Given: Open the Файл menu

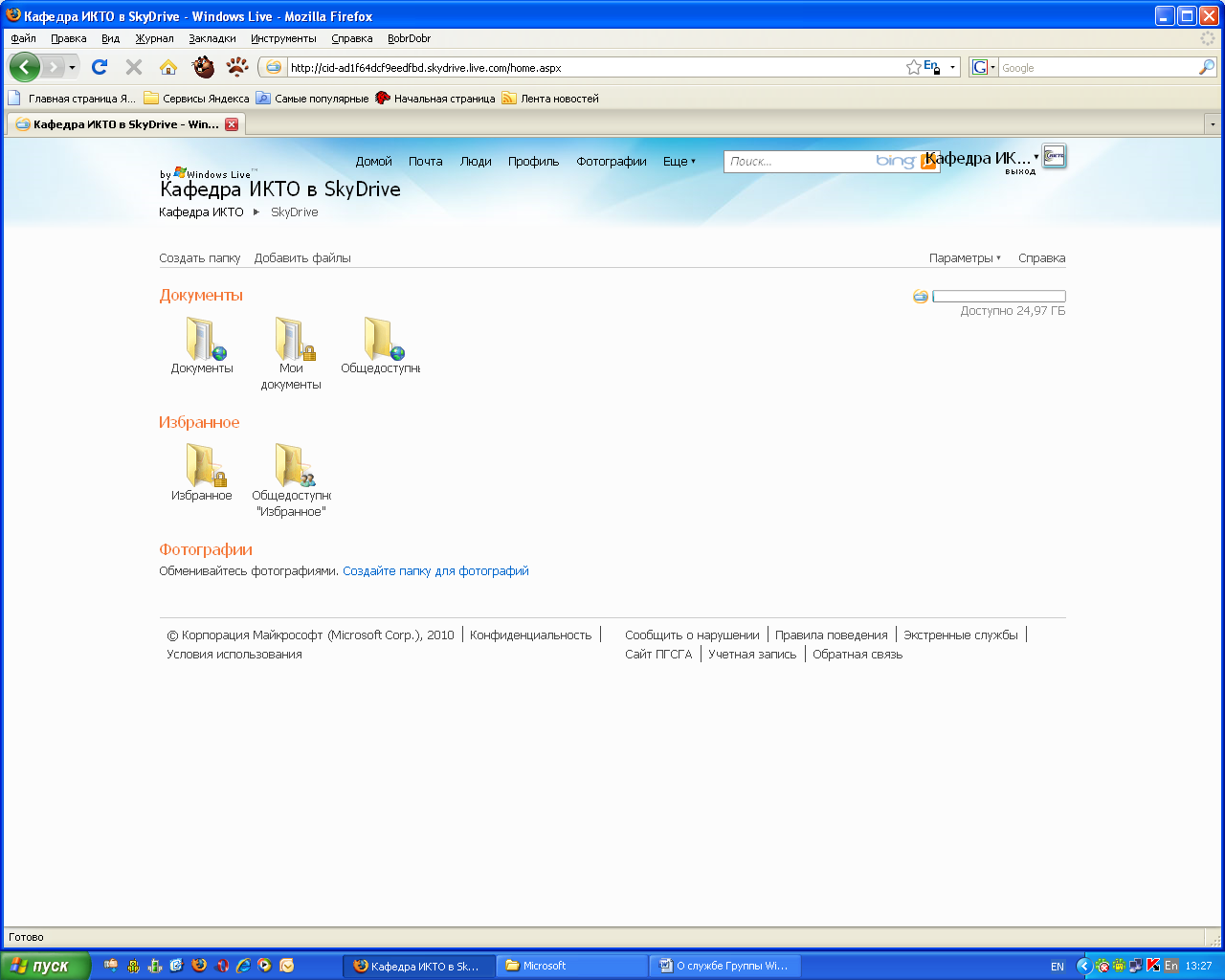Looking at the screenshot, I should pyautogui.click(x=24, y=38).
